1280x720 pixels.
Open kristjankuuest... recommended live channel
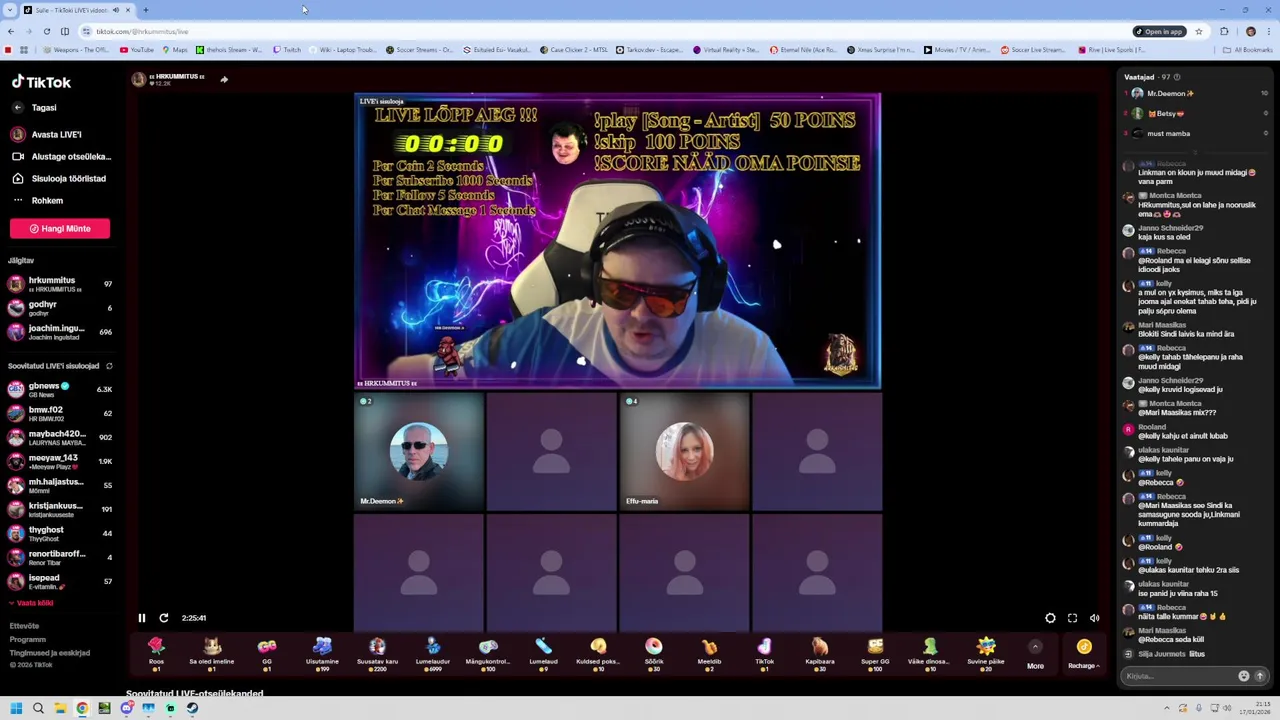60,509
